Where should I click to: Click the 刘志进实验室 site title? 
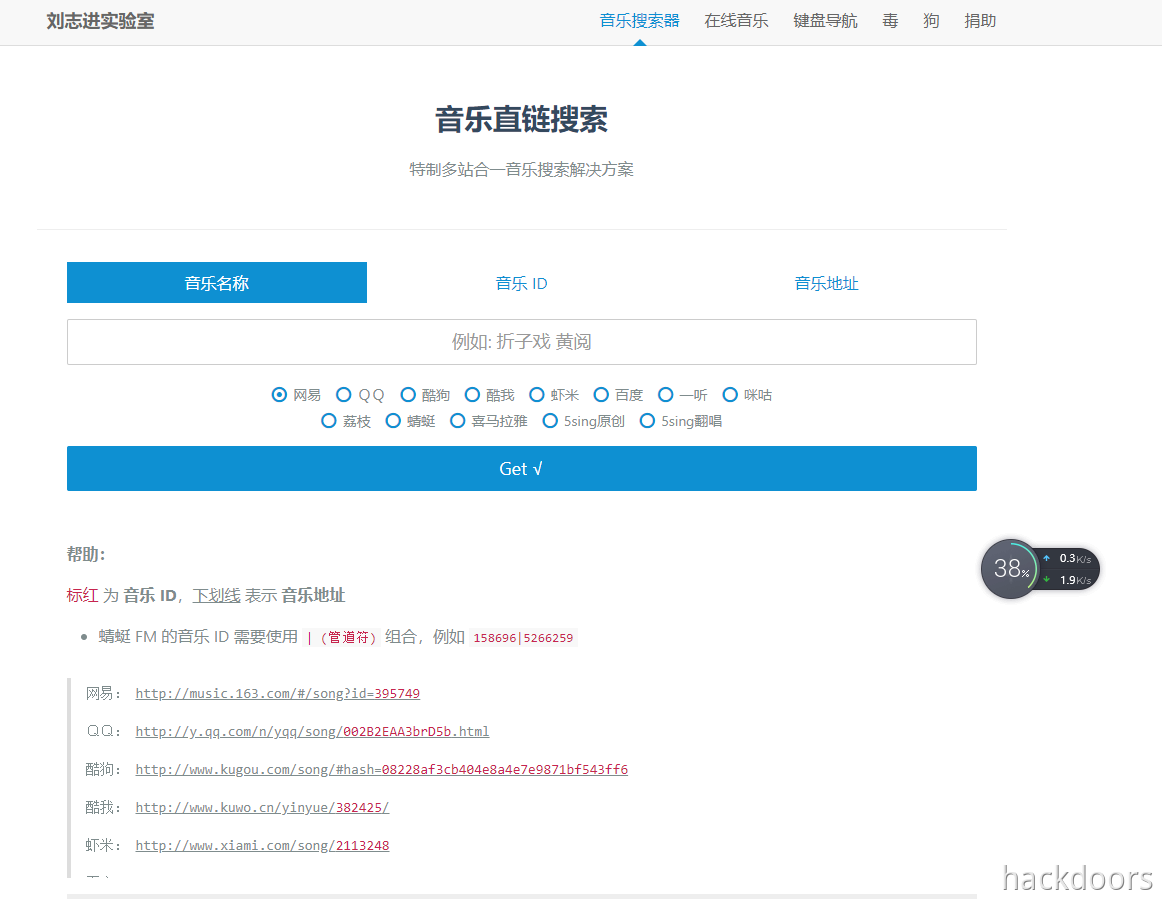[100, 21]
